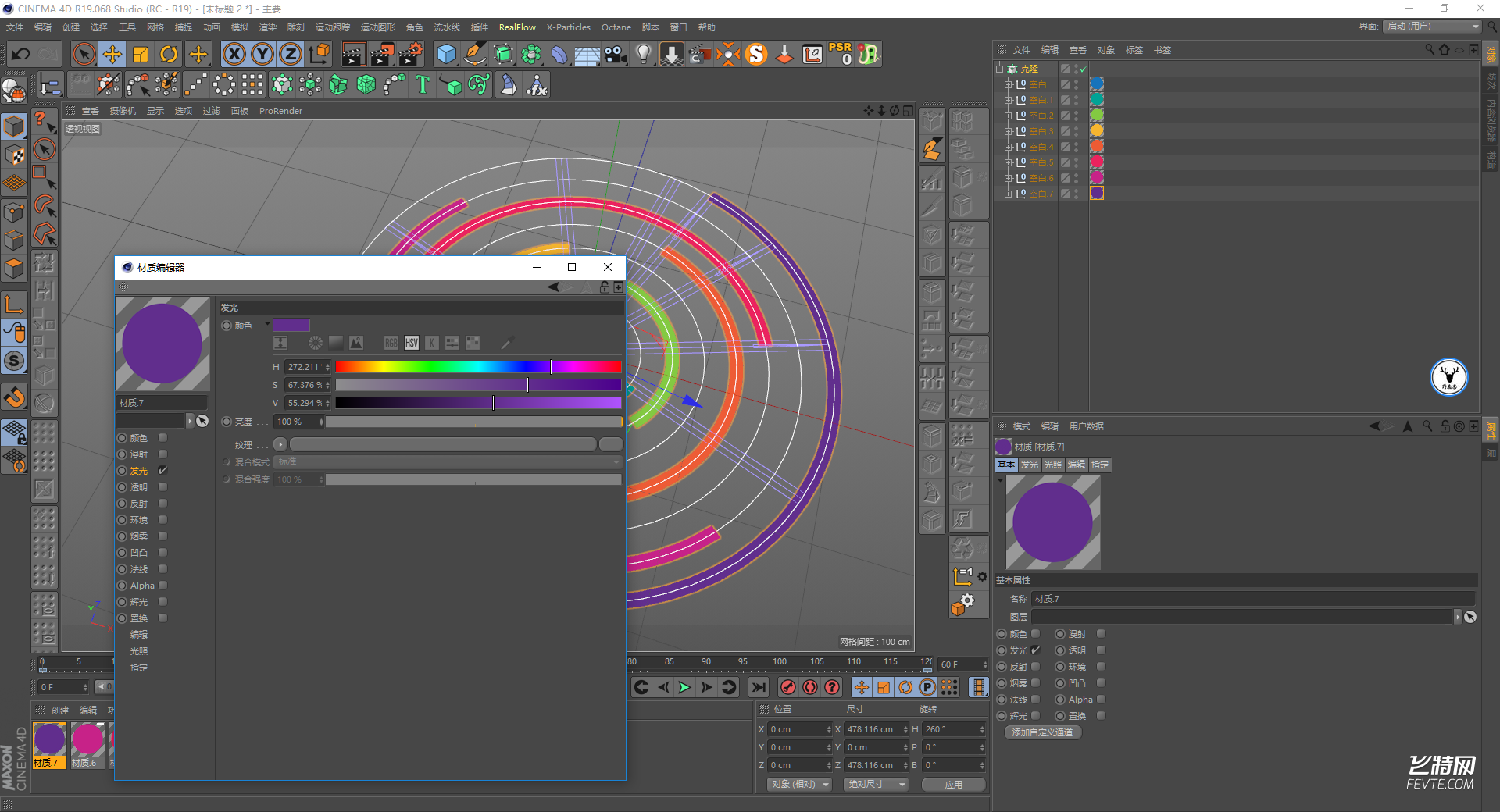The image size is (1500, 812).
Task: Switch color mode to RGB
Action: click(391, 343)
